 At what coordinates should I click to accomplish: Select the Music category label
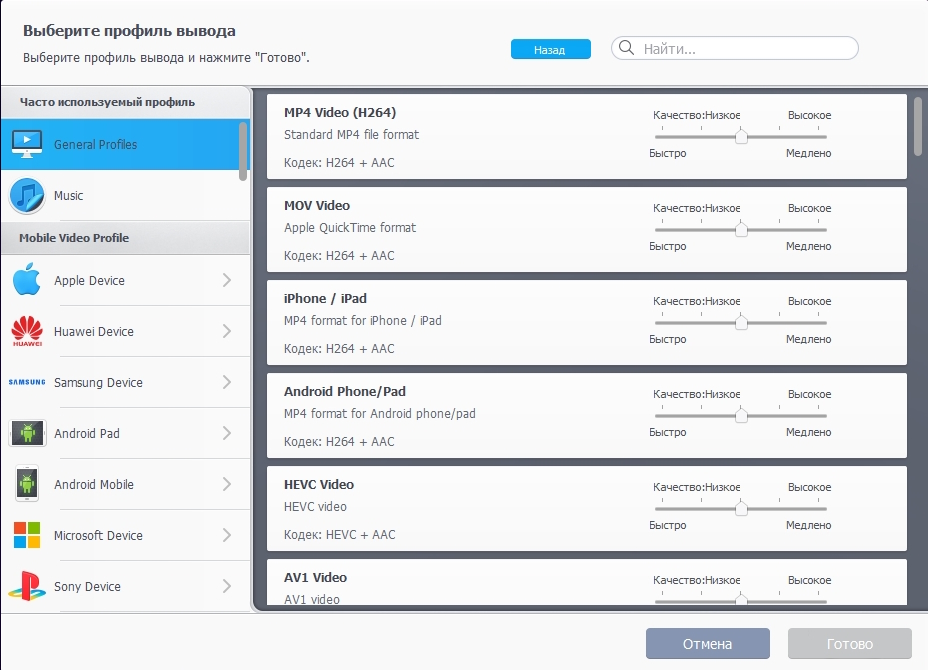(69, 196)
